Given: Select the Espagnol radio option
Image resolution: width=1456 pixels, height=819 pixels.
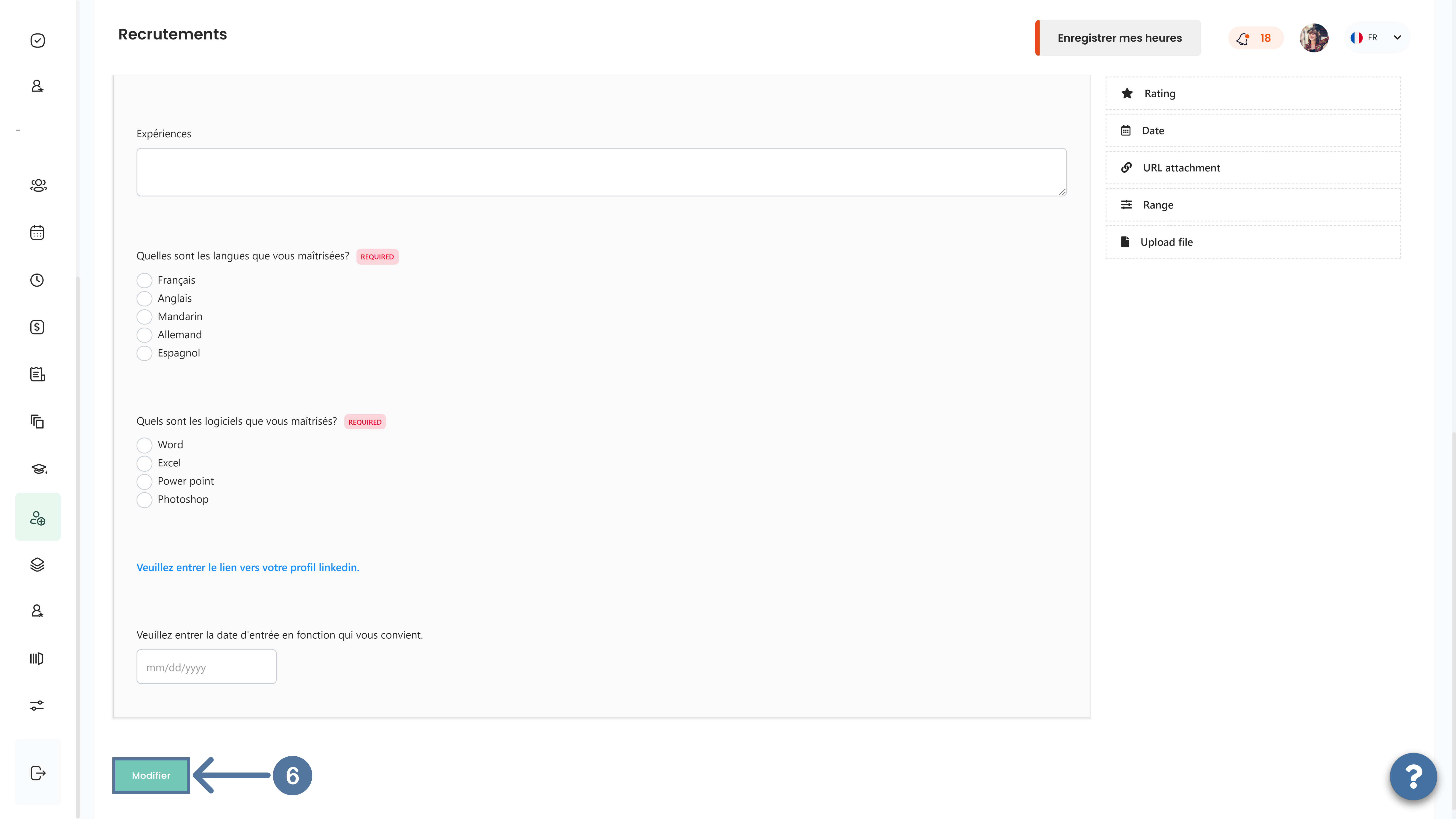Looking at the screenshot, I should click(144, 353).
